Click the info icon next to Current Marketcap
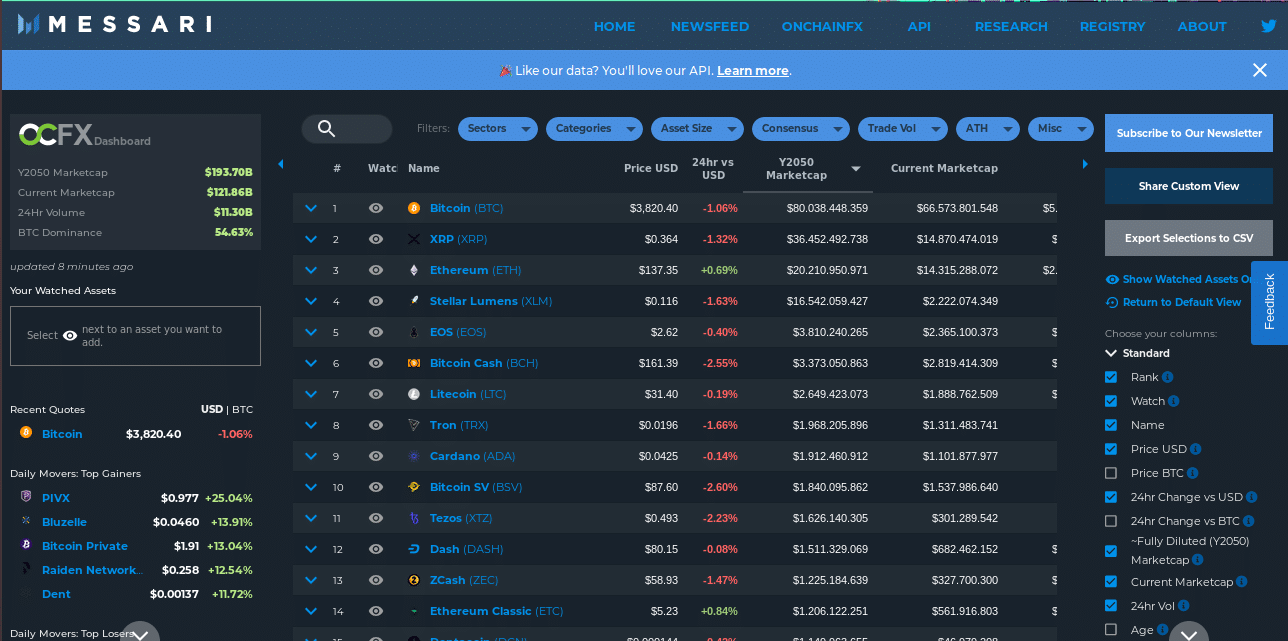Image resolution: width=1288 pixels, height=641 pixels. click(x=1242, y=582)
